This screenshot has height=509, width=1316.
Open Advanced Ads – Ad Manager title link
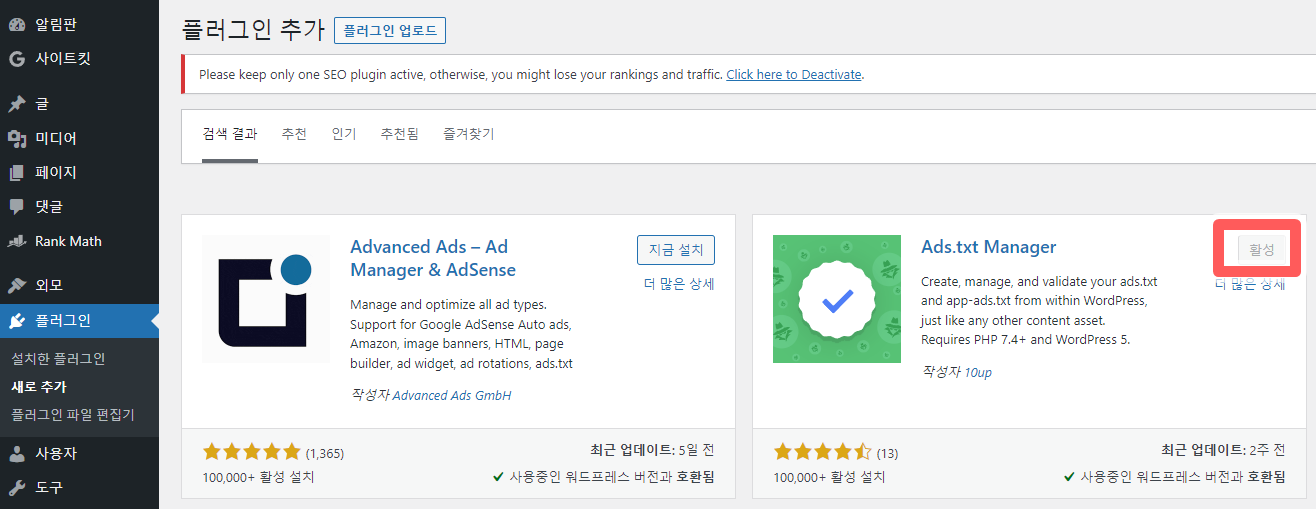coord(433,258)
